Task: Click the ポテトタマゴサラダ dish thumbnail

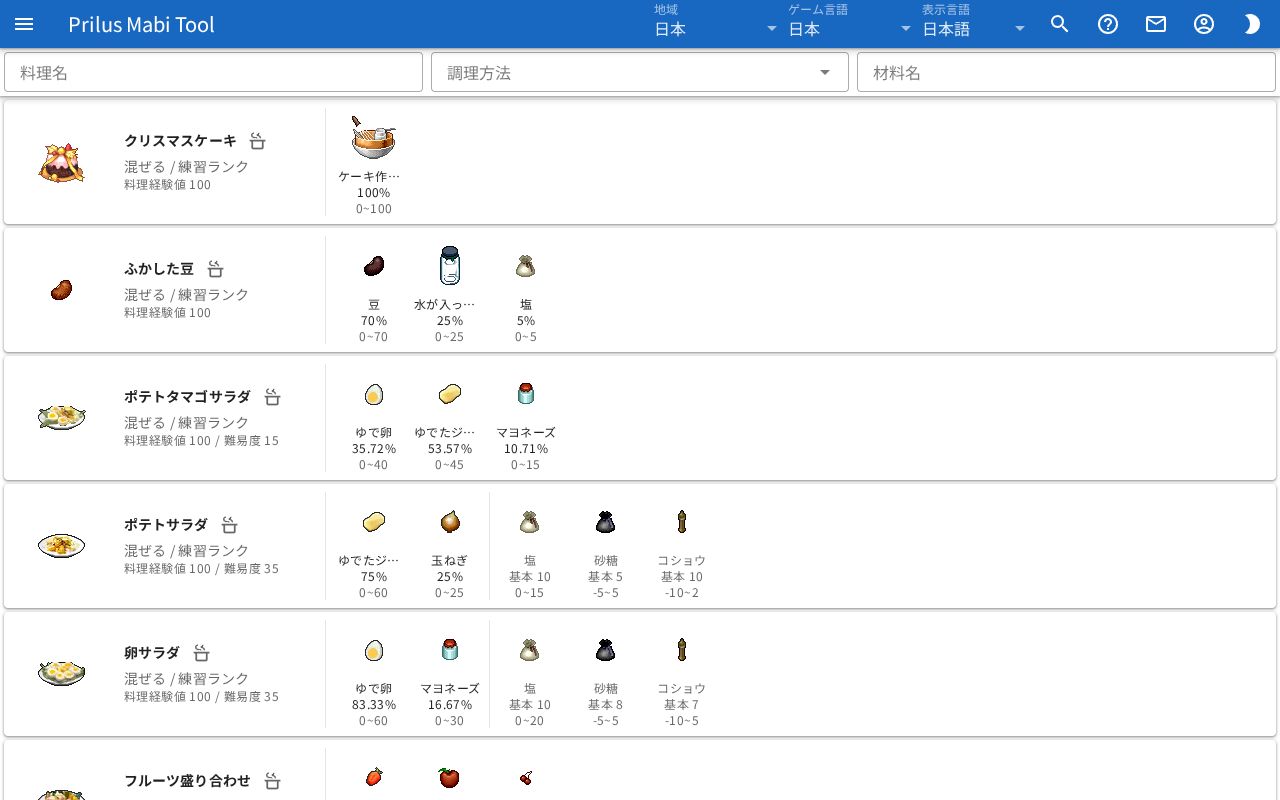Action: (61, 418)
